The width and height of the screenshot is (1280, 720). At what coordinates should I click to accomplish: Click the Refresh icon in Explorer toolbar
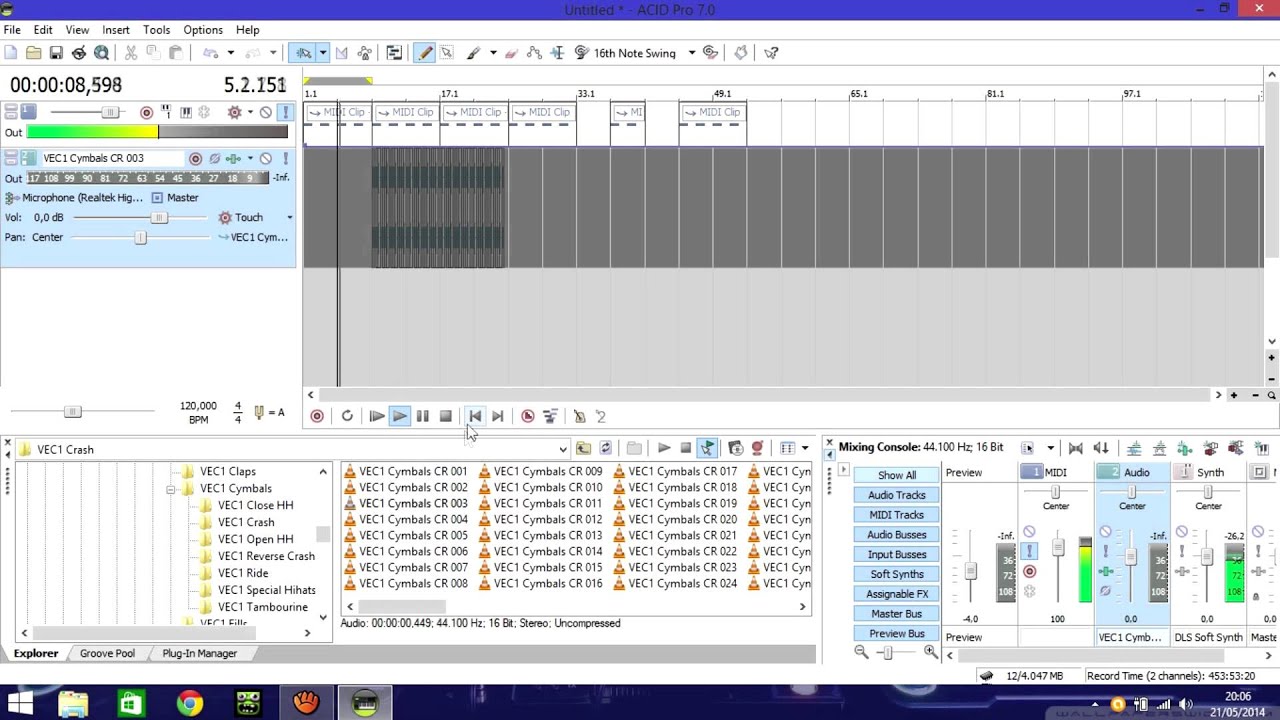[x=605, y=448]
